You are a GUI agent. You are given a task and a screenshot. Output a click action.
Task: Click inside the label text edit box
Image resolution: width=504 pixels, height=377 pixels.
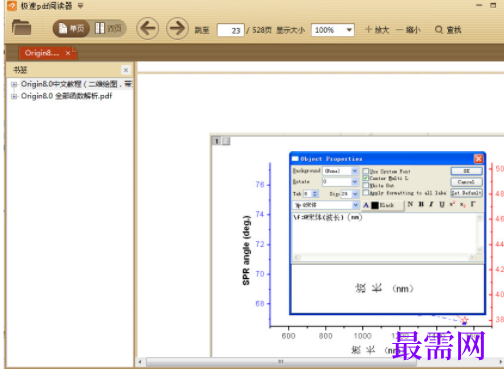(x=384, y=234)
